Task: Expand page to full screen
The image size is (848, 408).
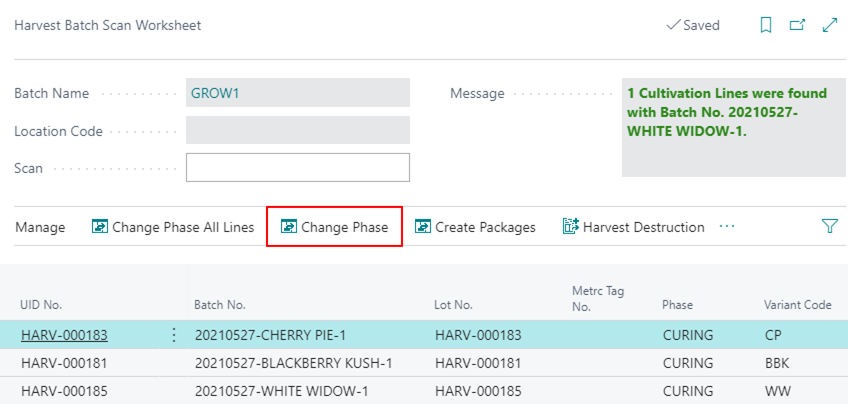Action: (x=829, y=26)
